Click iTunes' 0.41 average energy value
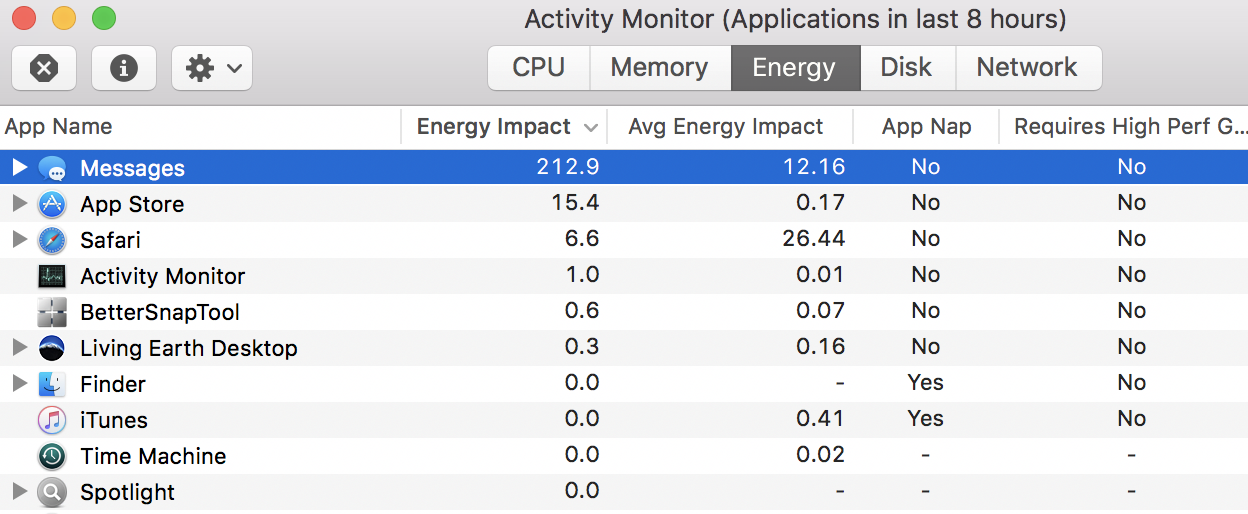This screenshot has height=514, width=1248. [x=819, y=419]
